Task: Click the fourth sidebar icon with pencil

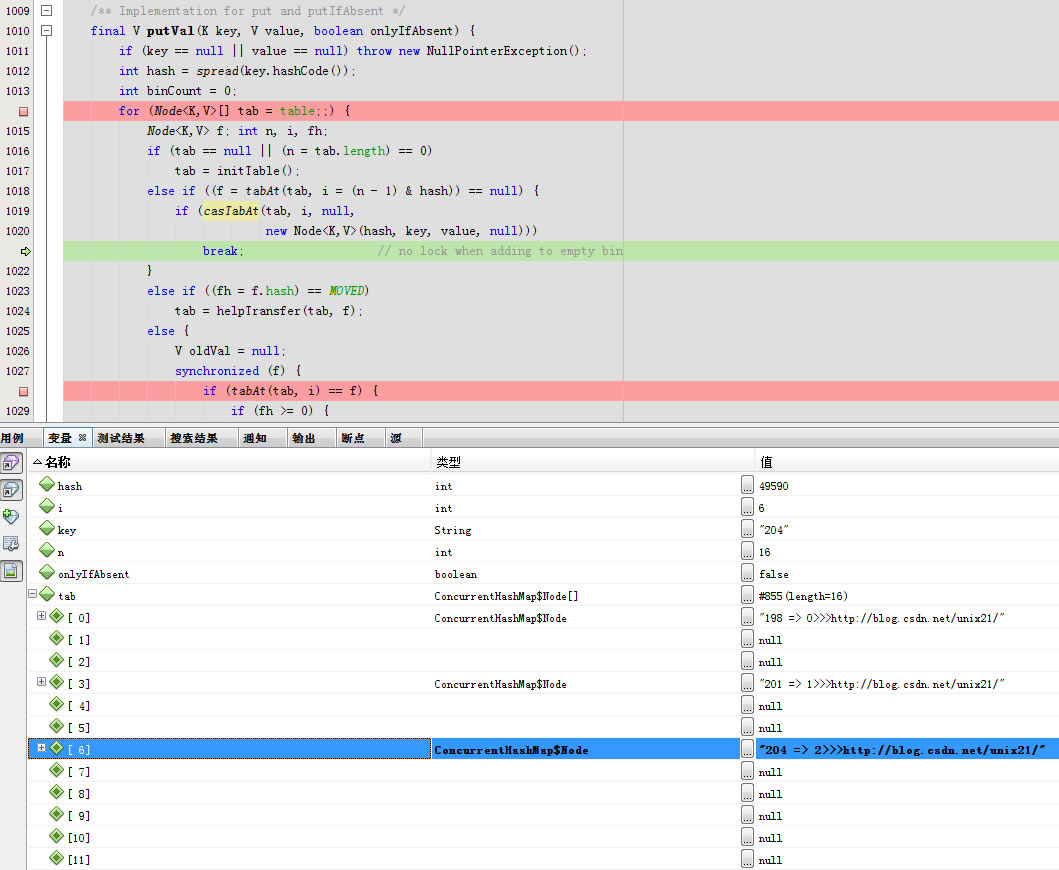Action: pyautogui.click(x=11, y=544)
